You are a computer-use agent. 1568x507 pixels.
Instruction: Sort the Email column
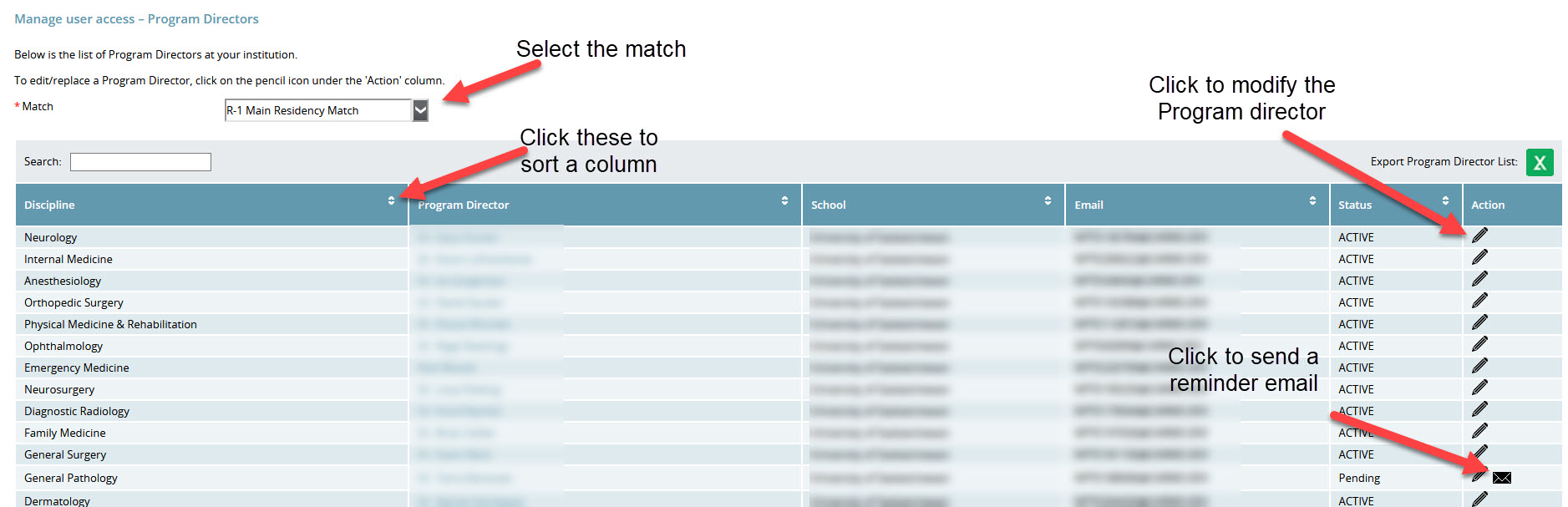[x=1312, y=201]
